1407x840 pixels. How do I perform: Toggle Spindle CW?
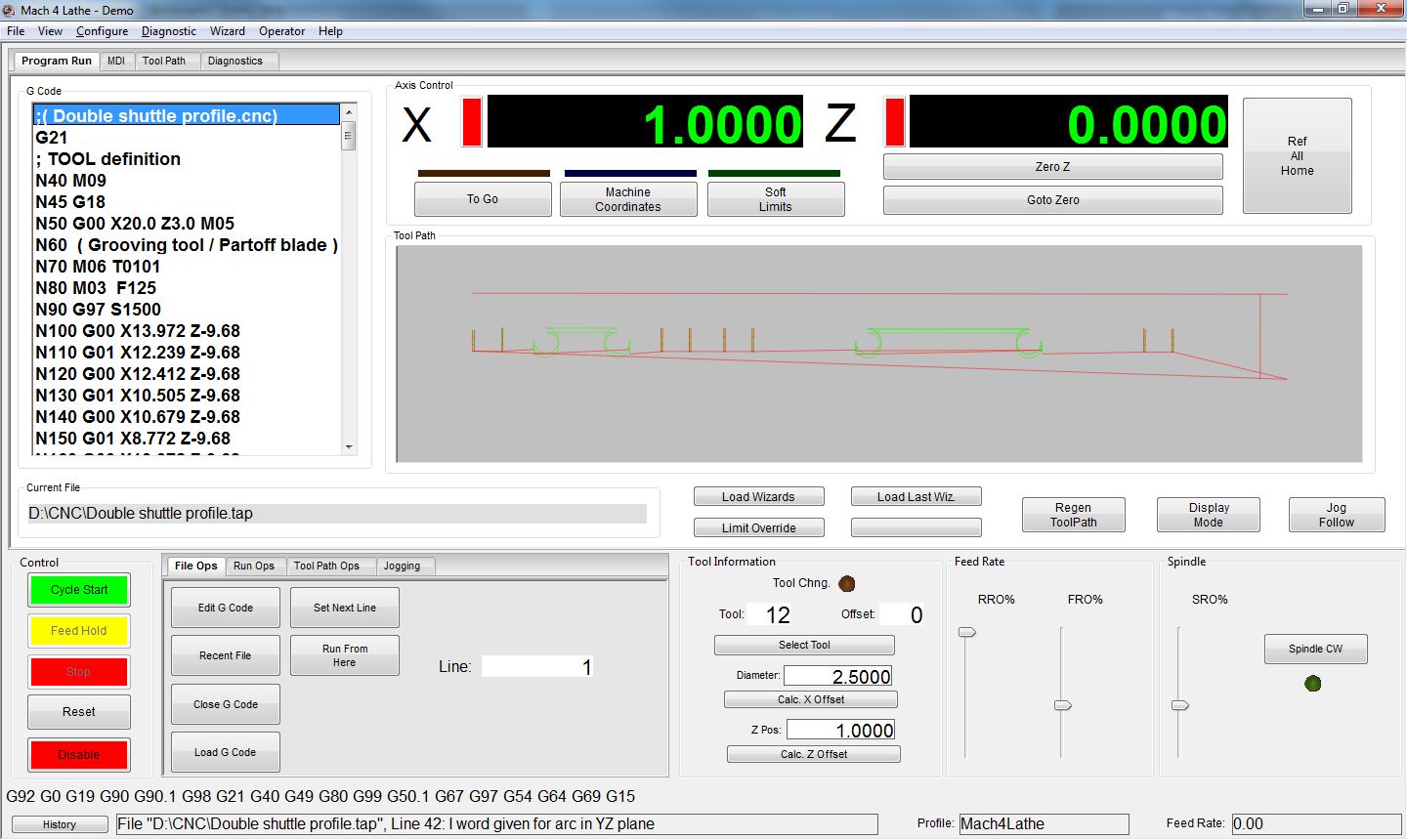tap(1315, 649)
